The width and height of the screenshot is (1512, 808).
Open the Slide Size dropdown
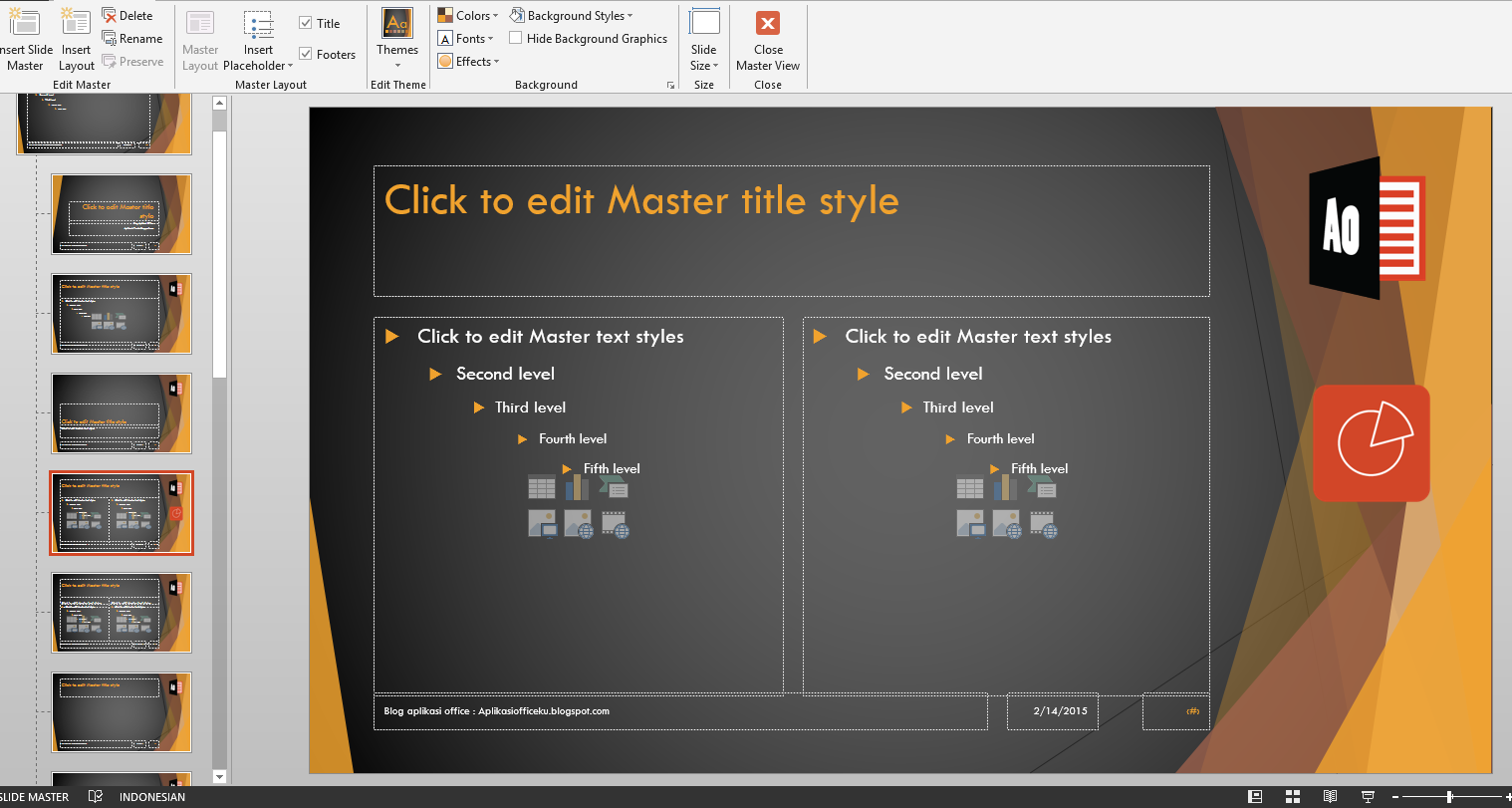pos(704,40)
